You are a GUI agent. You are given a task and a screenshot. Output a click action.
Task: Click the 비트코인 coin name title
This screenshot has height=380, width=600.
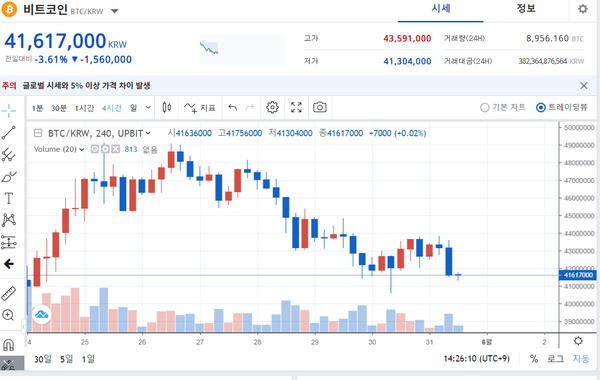click(45, 9)
